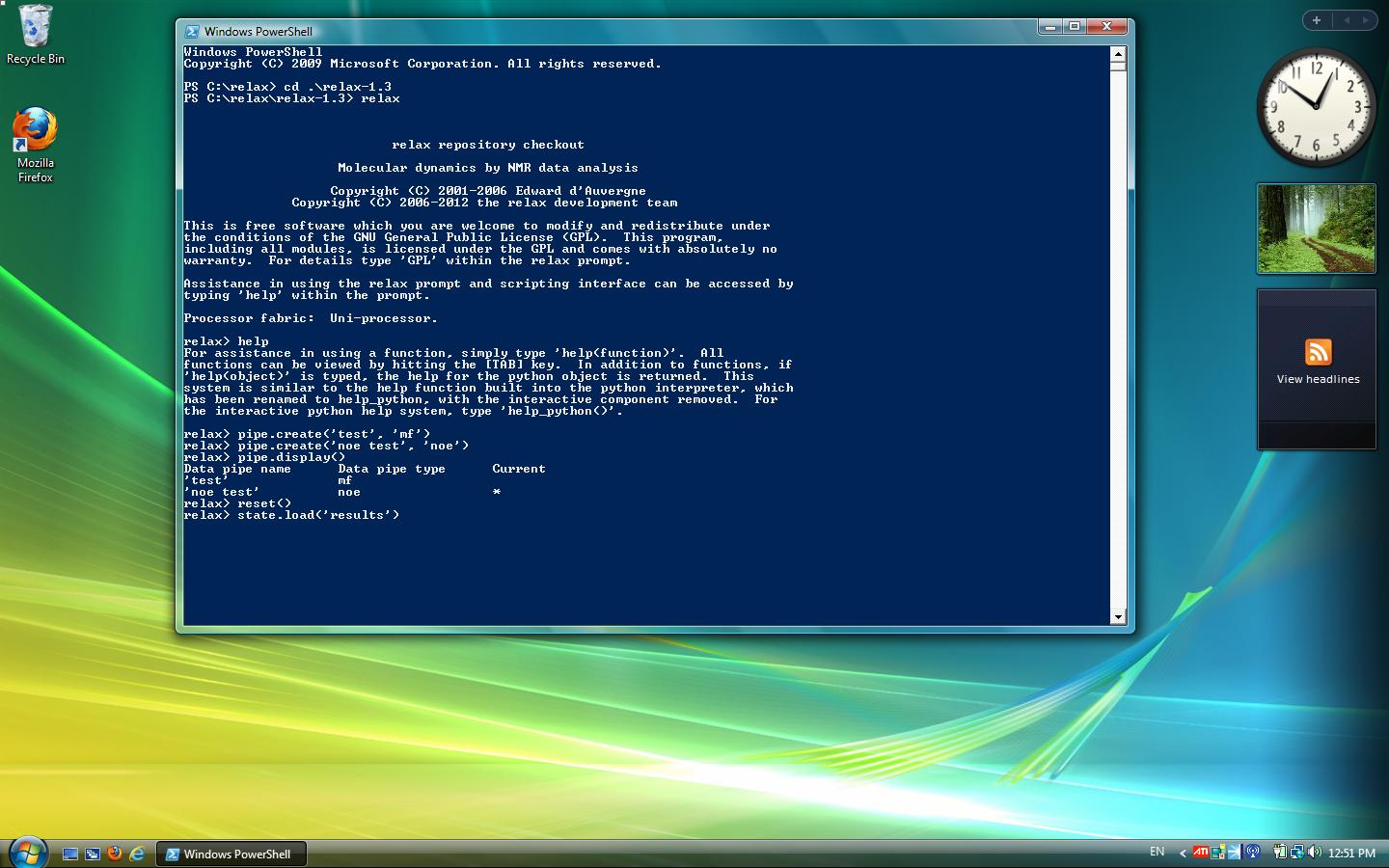
Task: Click View headlines in the feed gadget
Action: click(x=1318, y=379)
